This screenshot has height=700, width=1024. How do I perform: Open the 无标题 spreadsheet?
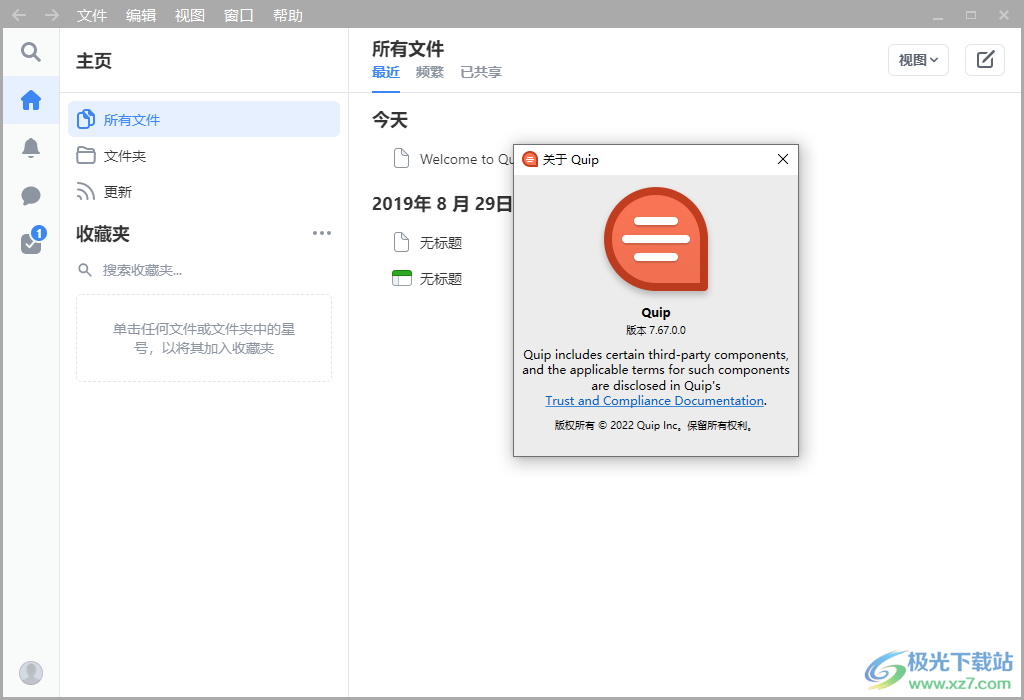[x=441, y=279]
